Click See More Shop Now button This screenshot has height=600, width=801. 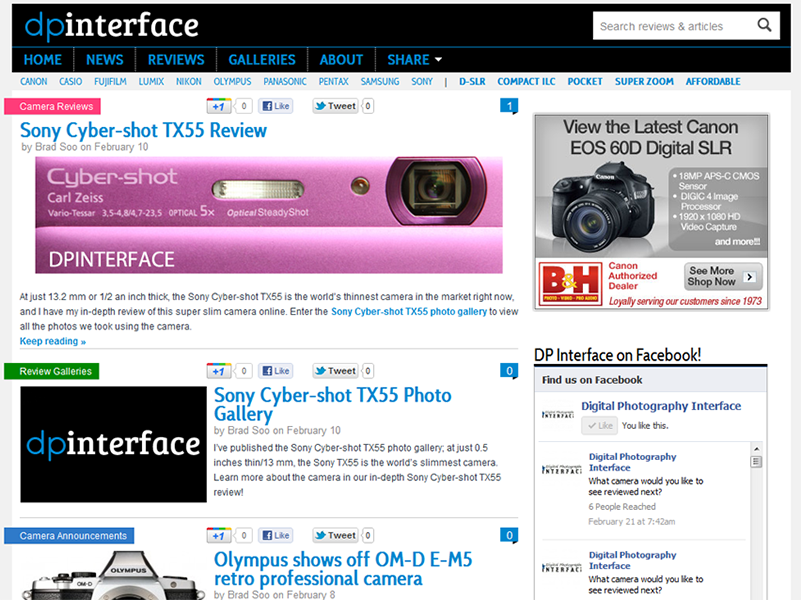coord(723,276)
